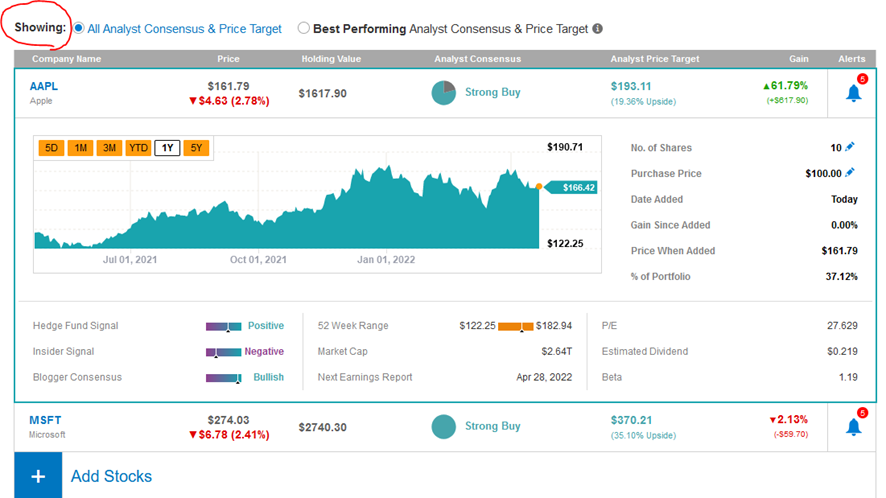This screenshot has height=498, width=886.
Task: Click the Next Earnings Report date Apr 28, 2022
Action: click(x=544, y=377)
